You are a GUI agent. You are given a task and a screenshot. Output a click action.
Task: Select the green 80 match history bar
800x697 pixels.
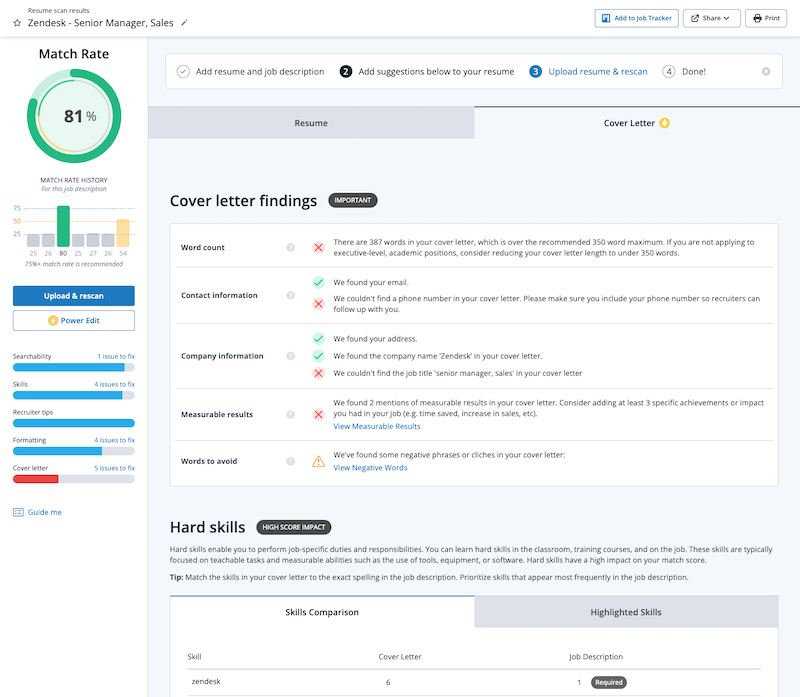[63, 227]
